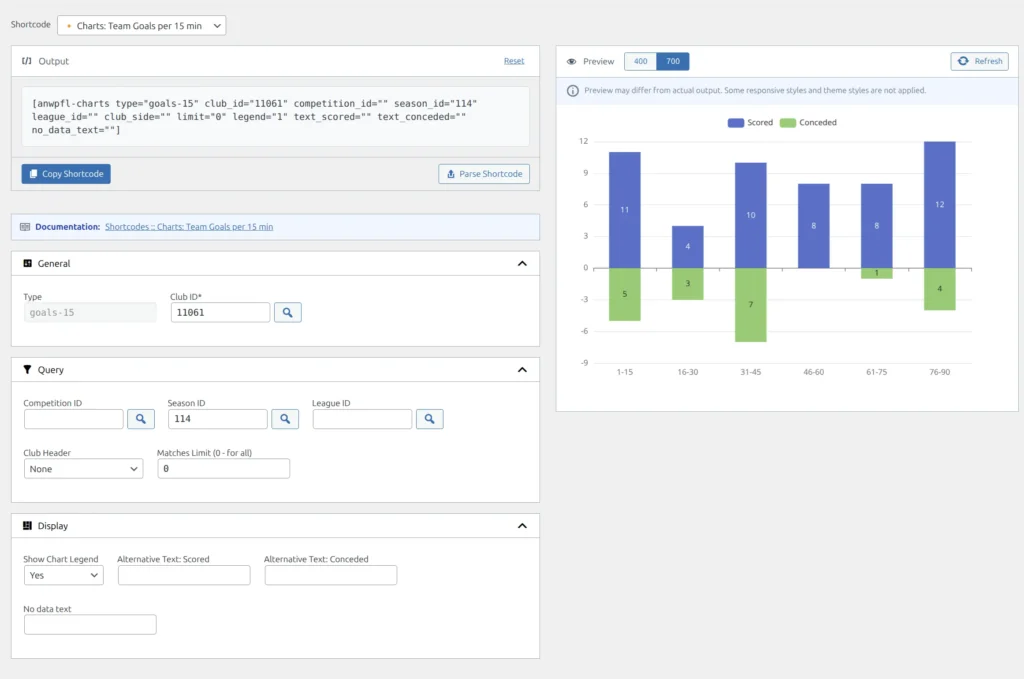The image size is (1024, 679).
Task: Toggle the Conceded legend color box
Action: (x=788, y=123)
